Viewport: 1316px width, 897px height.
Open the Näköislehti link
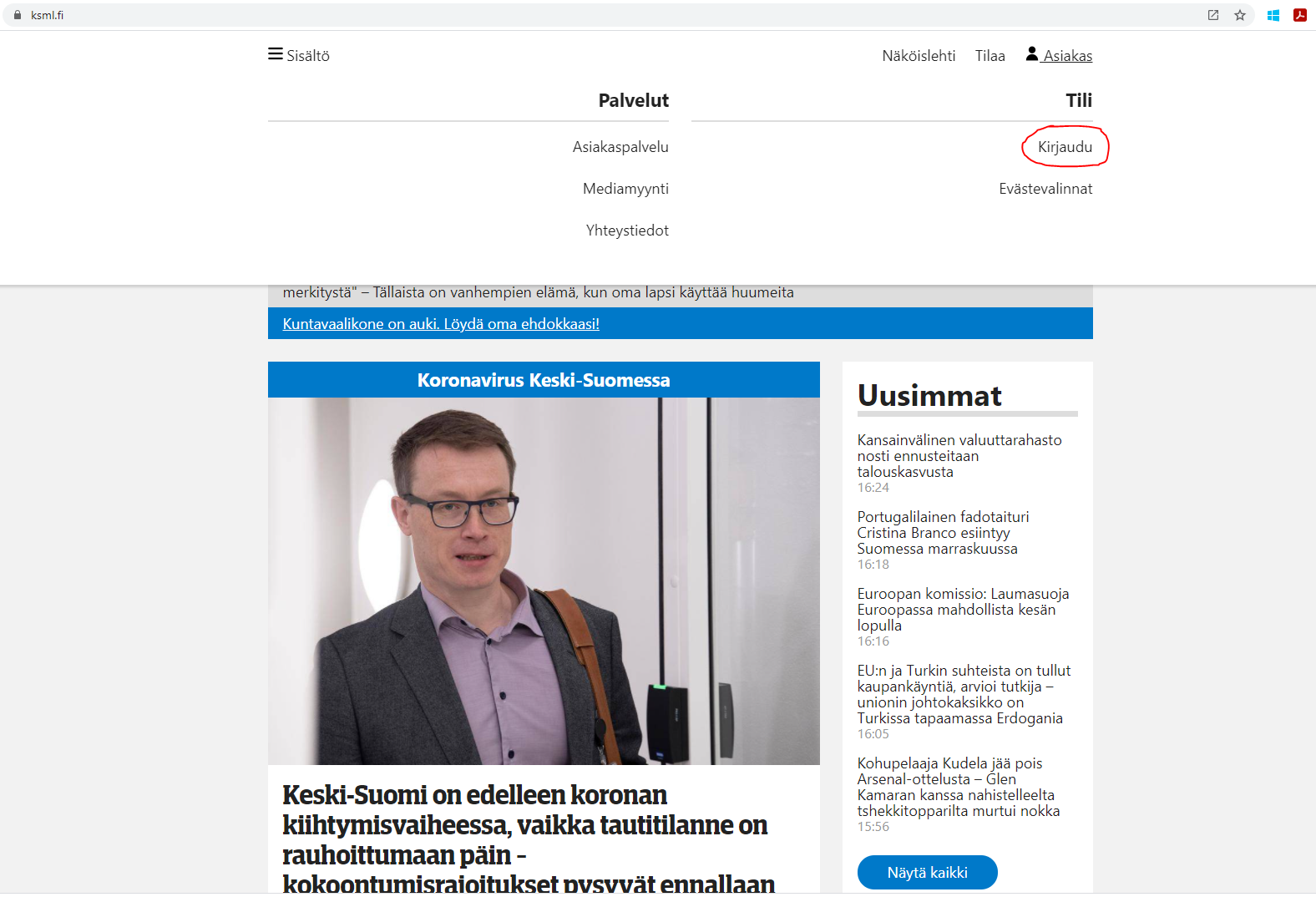point(919,56)
